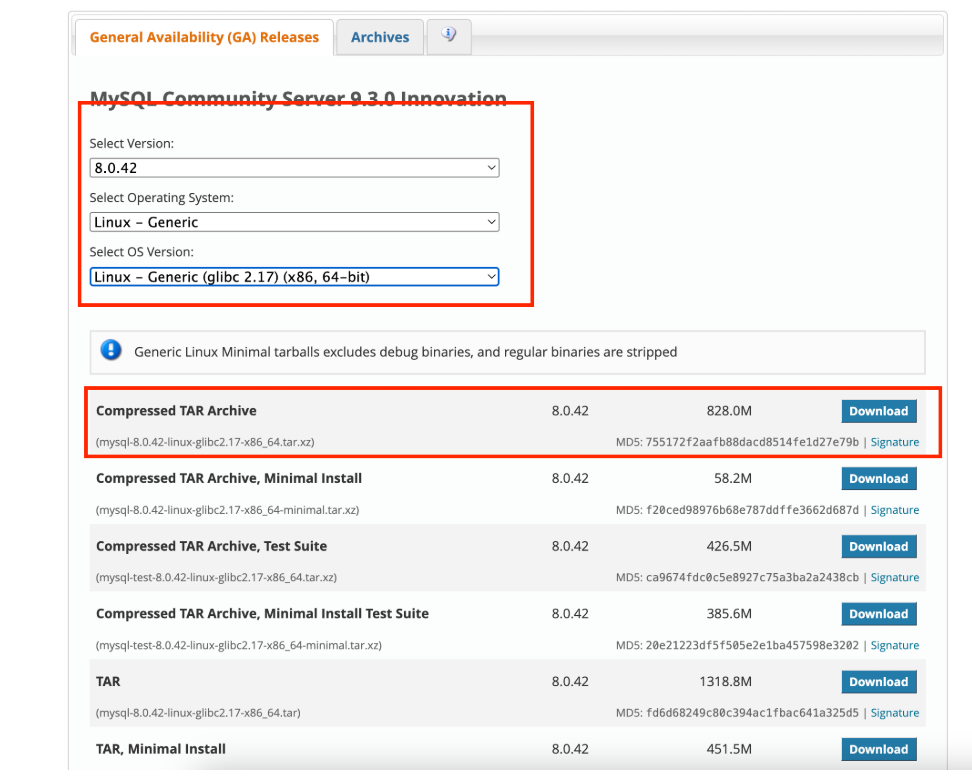The width and height of the screenshot is (972, 780).
Task: Select General Availability (GA) Releases tab
Action: (204, 37)
